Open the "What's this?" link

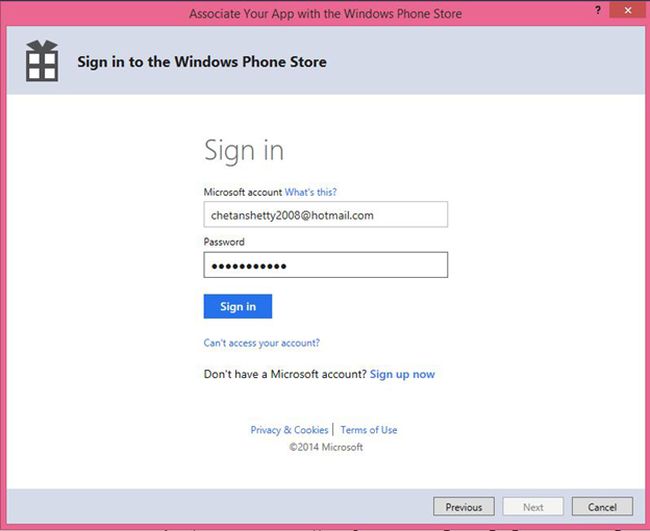pos(310,192)
